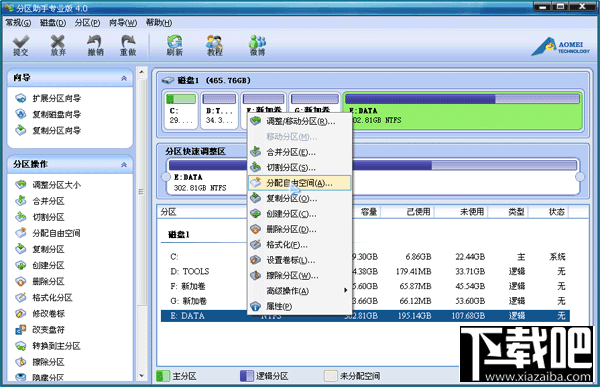This screenshot has width=600, height=387.
Task: Choose 属性(P) in context menu
Action: pos(300,306)
